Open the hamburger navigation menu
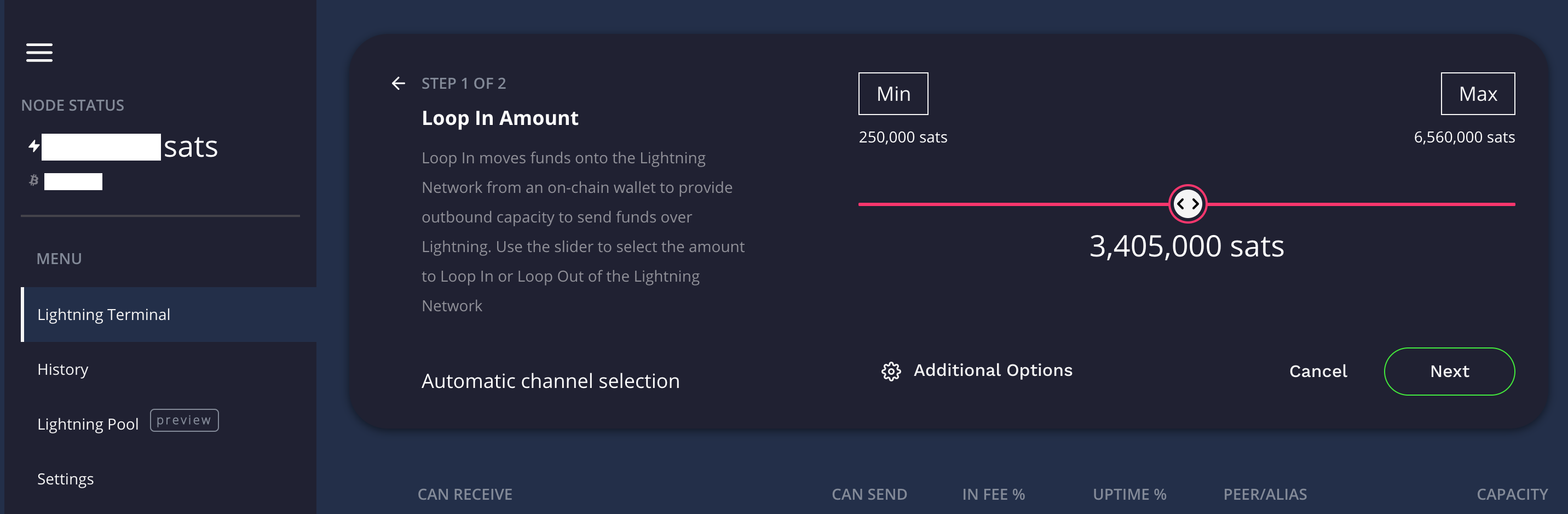Viewport: 1568px width, 514px height. (39, 53)
